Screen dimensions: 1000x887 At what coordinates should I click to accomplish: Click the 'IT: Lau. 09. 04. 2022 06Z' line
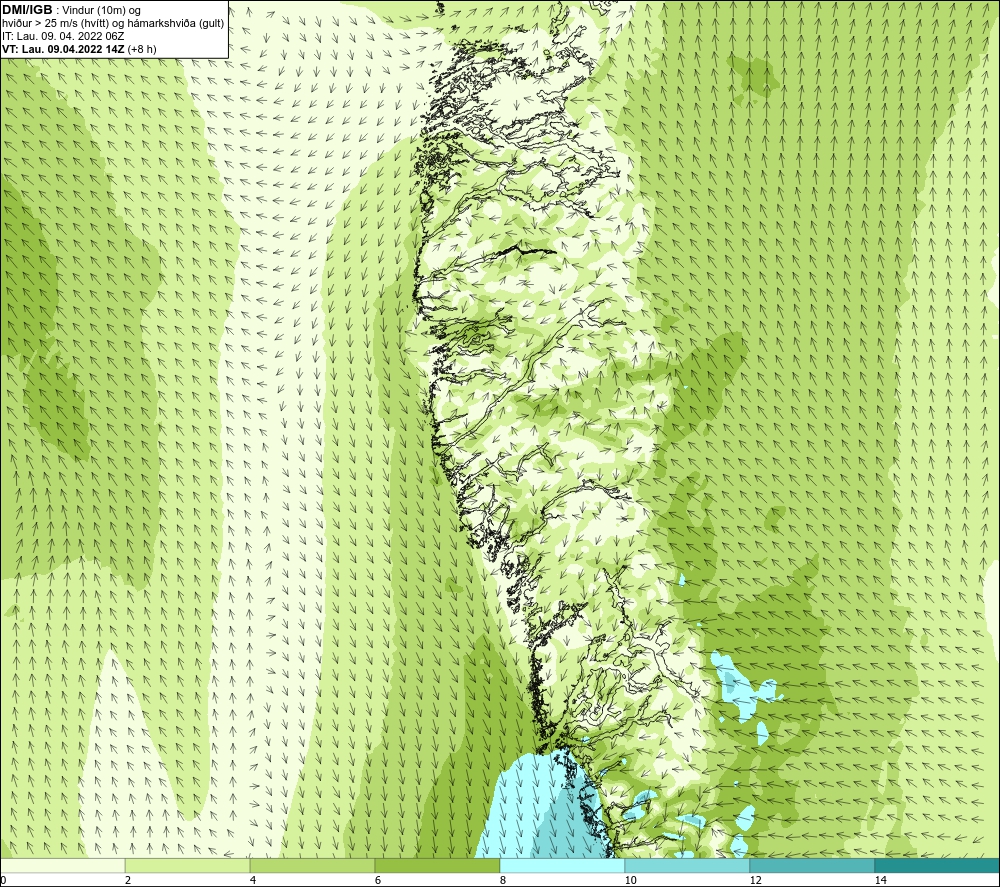click(x=63, y=36)
